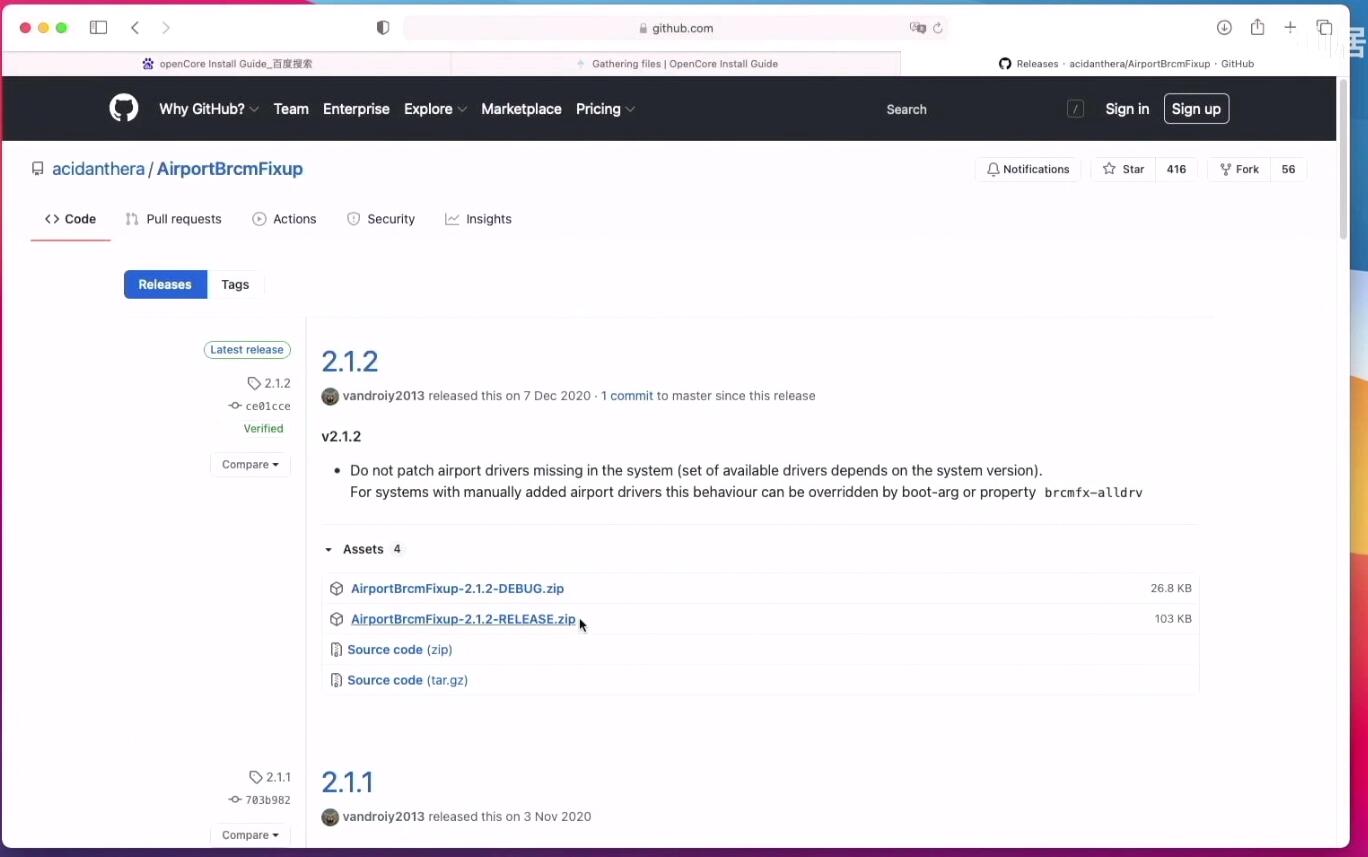
Task: Open the Pricing dropdown menu
Action: pyautogui.click(x=605, y=109)
